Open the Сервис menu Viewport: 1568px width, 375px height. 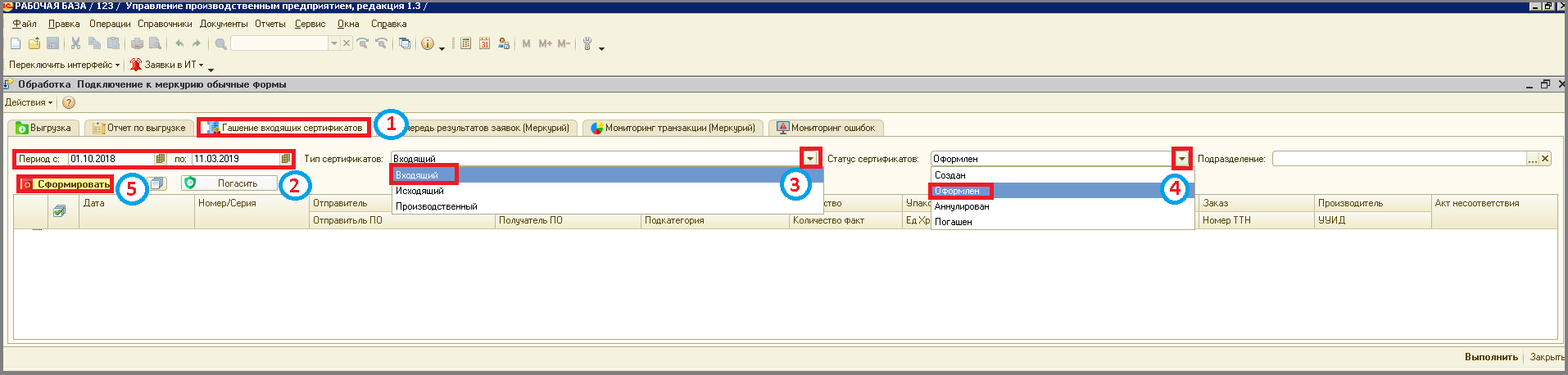(x=310, y=24)
